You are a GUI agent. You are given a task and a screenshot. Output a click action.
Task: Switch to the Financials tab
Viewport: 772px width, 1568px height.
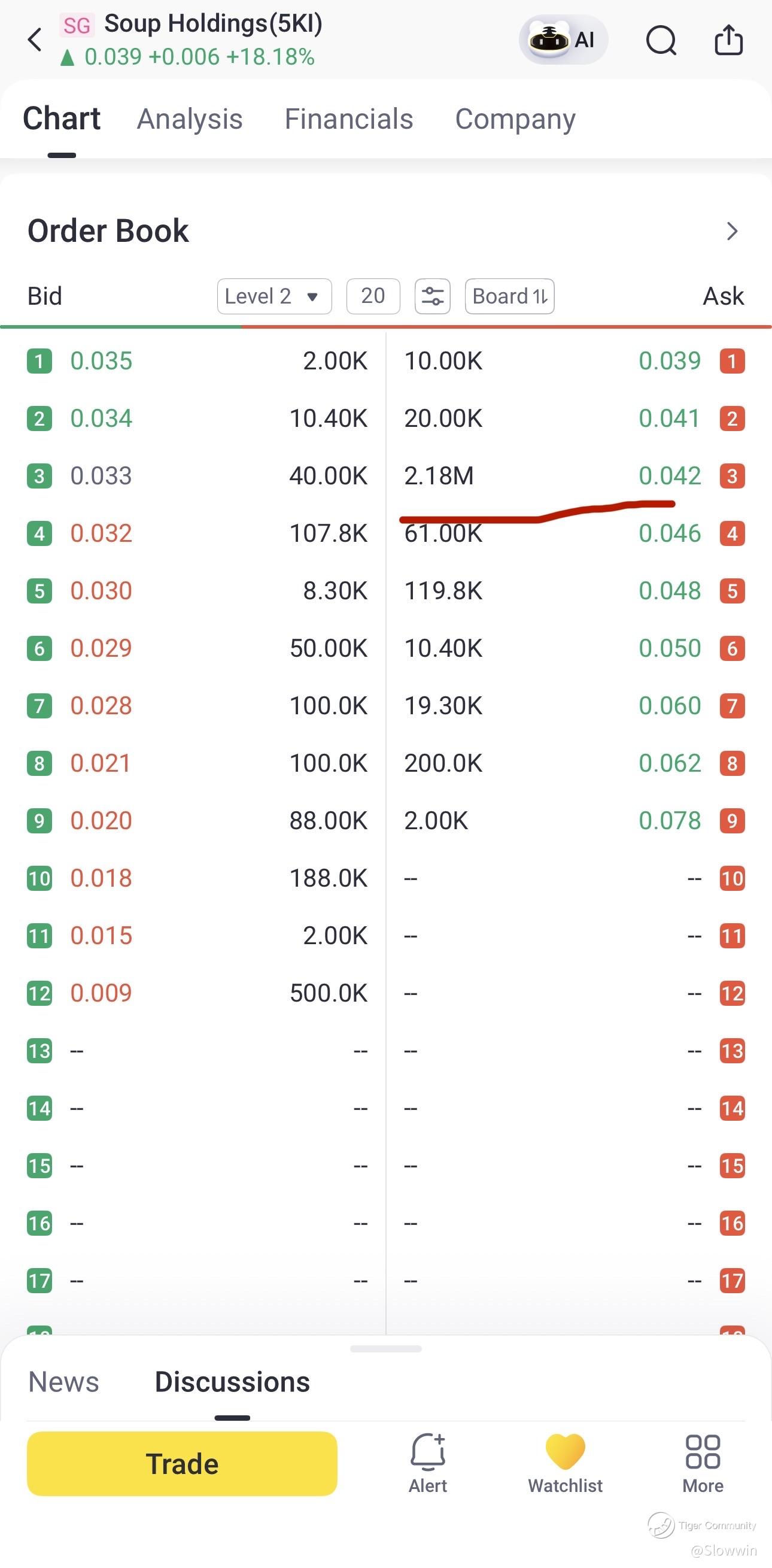(348, 119)
